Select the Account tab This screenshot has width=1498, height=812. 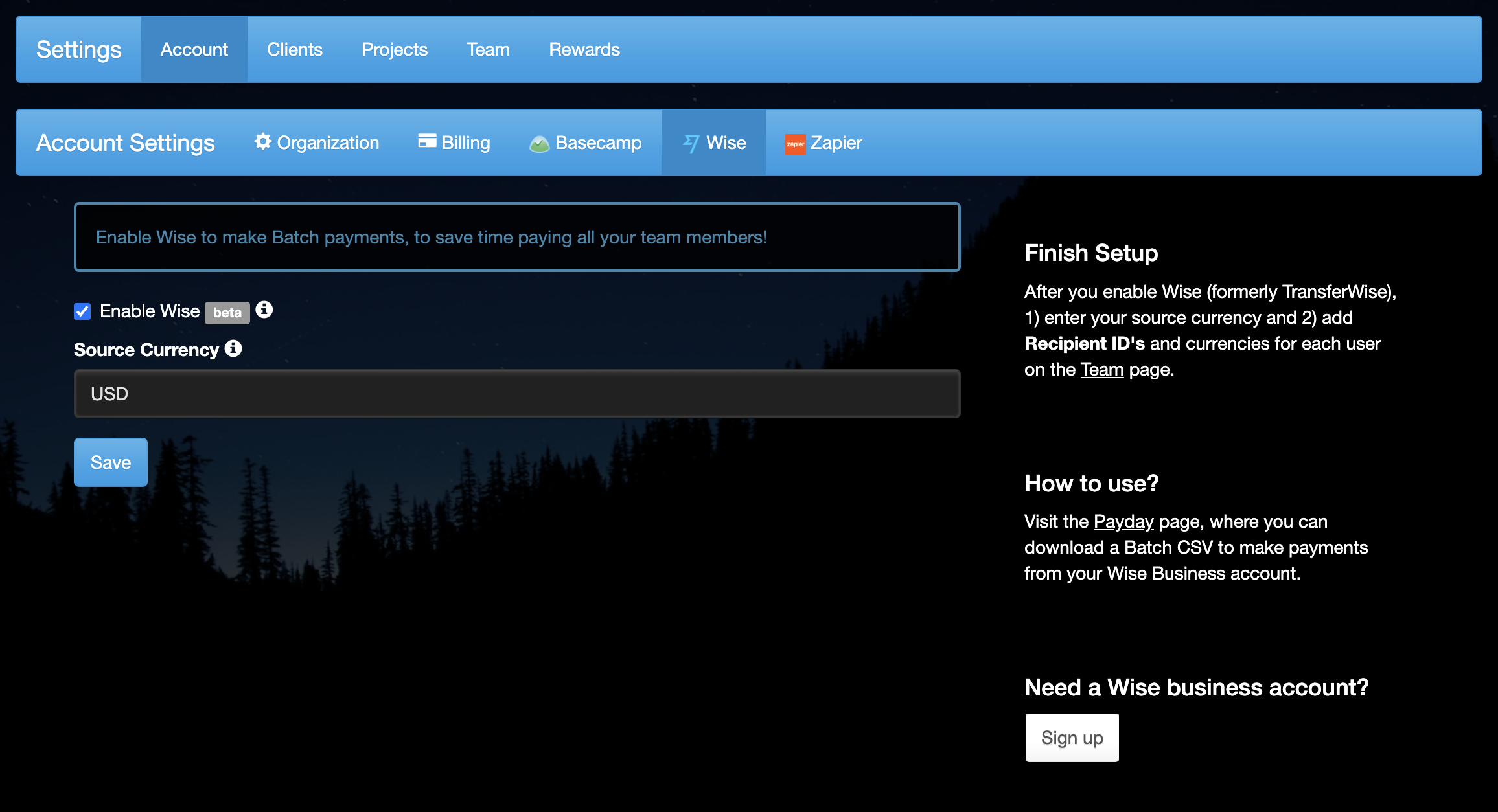pyautogui.click(x=194, y=49)
